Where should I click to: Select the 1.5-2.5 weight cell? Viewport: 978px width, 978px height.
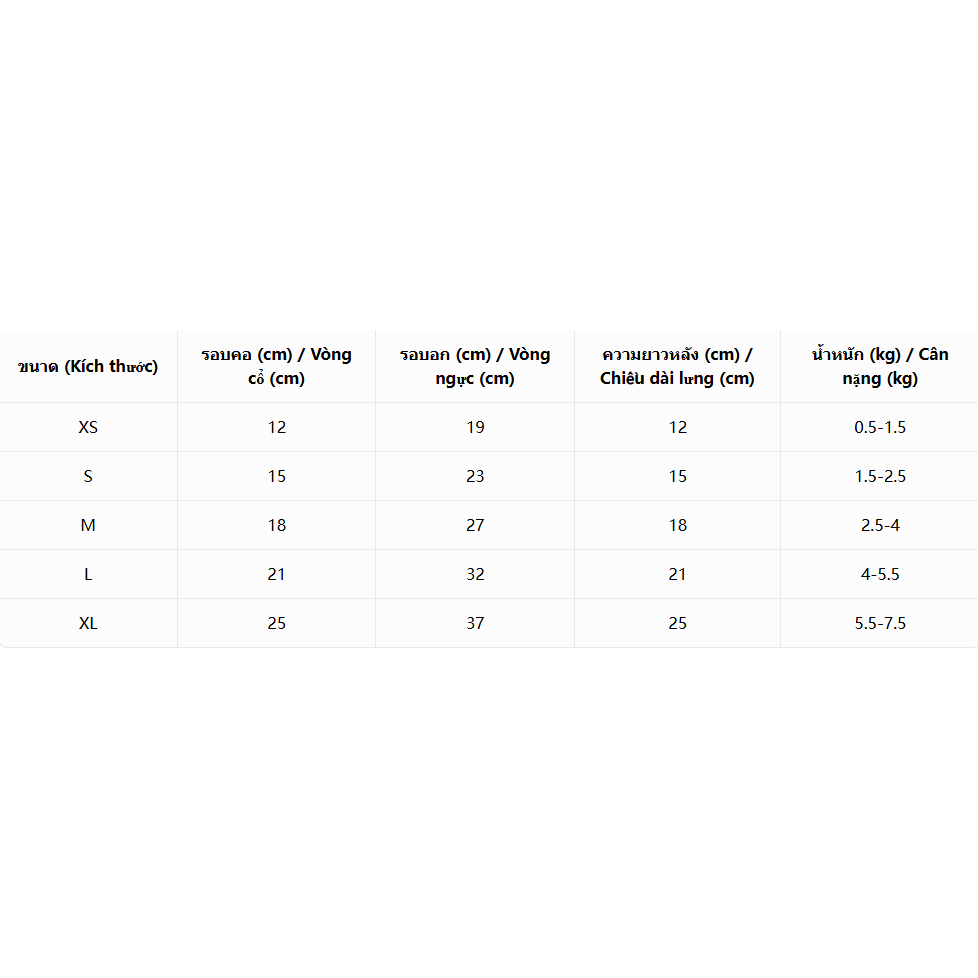click(879, 477)
